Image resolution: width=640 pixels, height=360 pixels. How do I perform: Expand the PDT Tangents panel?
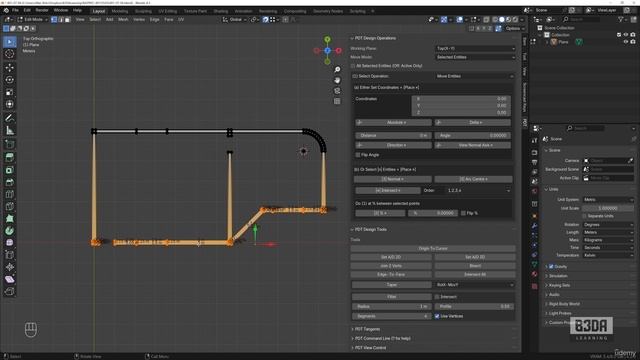(x=367, y=329)
